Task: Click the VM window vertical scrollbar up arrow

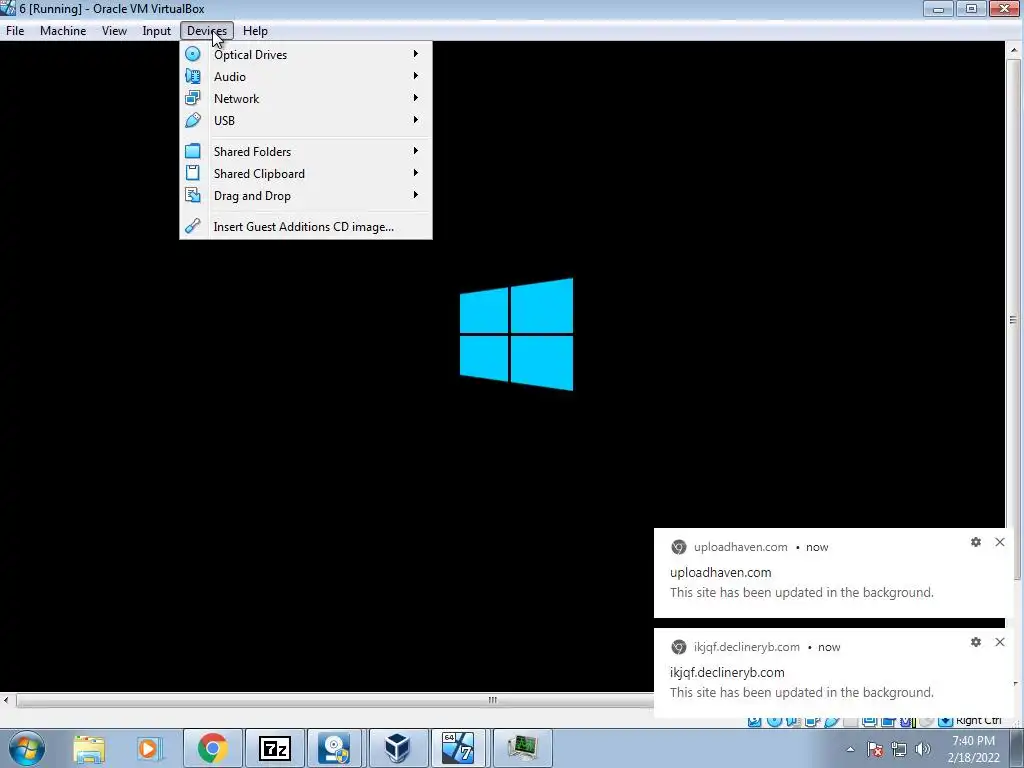Action: tap(1014, 50)
